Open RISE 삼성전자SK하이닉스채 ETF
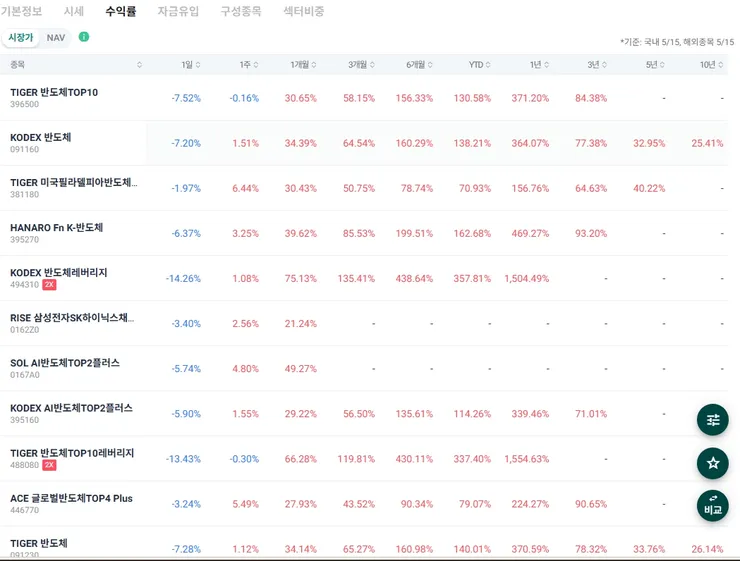Viewport: 740px width, 561px height. (x=363, y=323)
